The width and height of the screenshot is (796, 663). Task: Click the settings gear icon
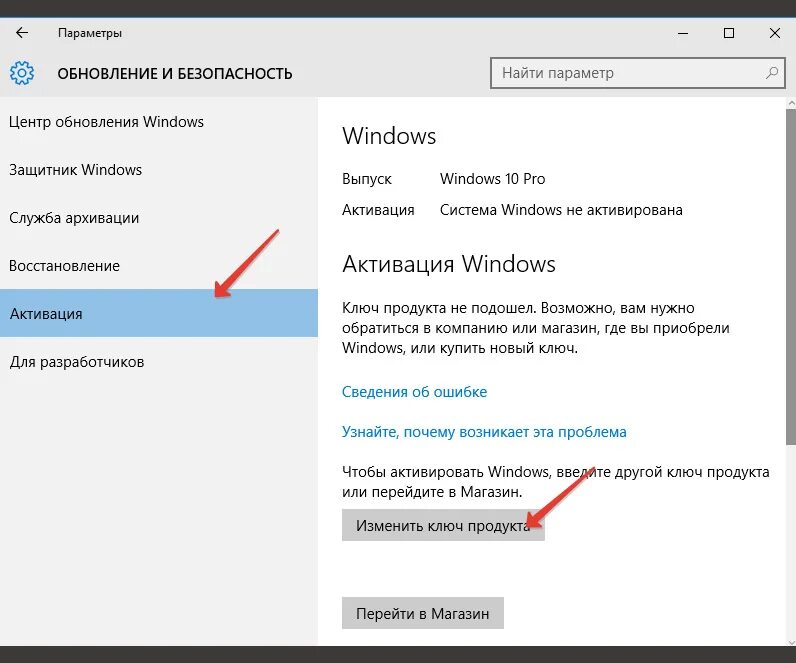[22, 73]
